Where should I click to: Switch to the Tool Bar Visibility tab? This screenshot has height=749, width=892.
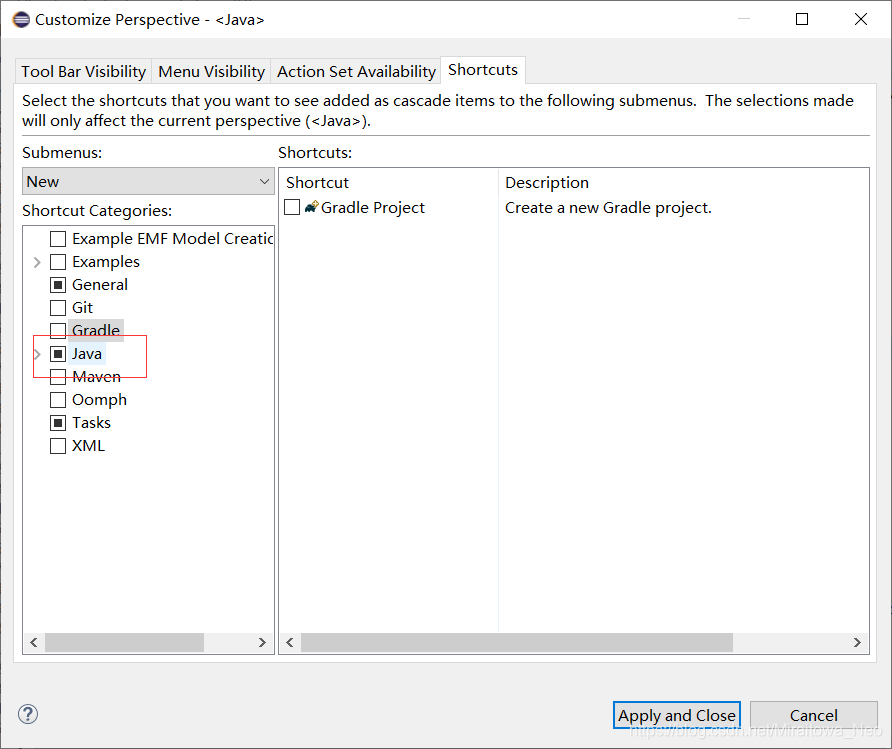[84, 72]
